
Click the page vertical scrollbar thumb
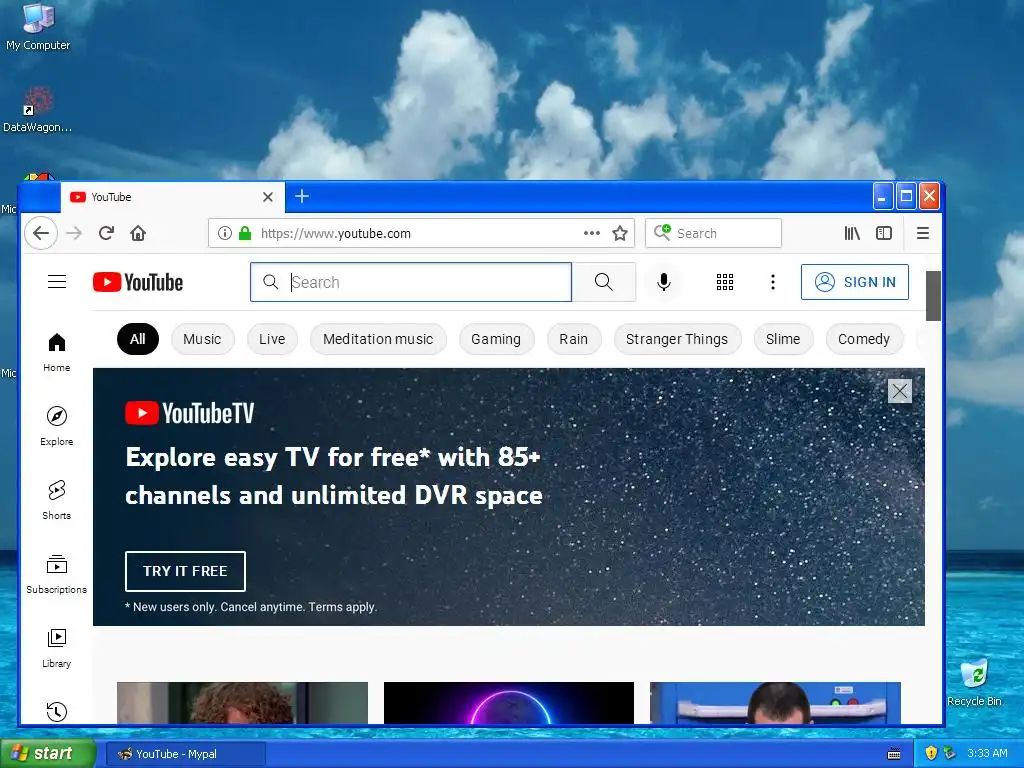pos(933,296)
